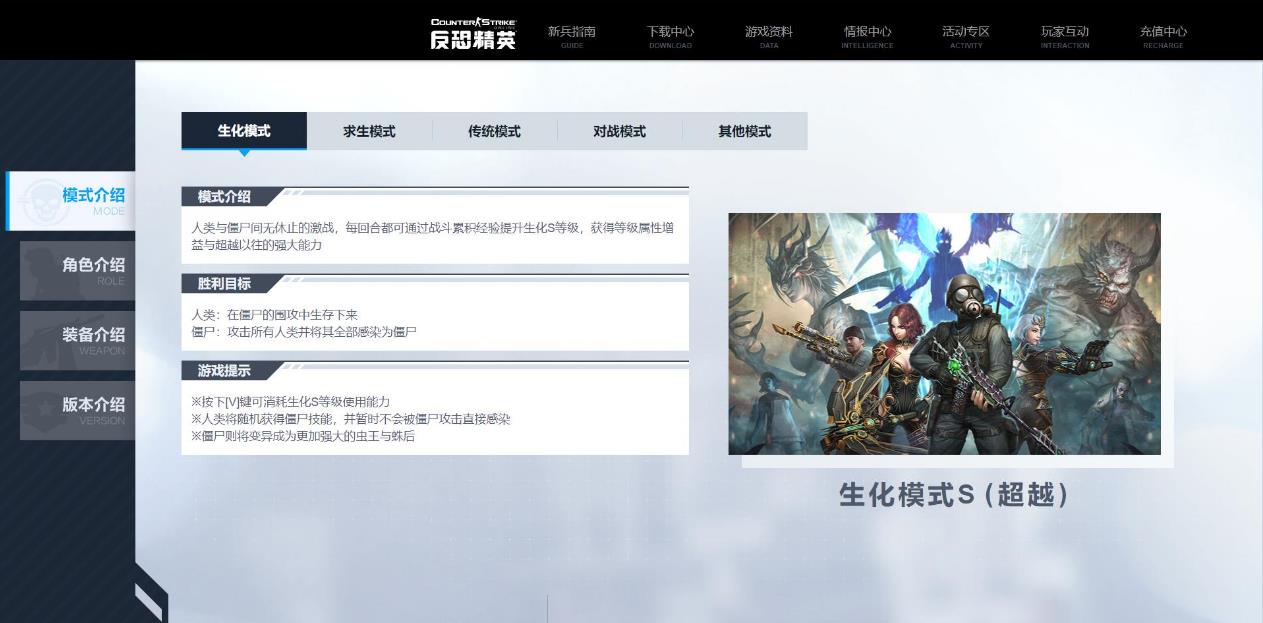Switch to the 对战模式 tab
Screen dimensions: 1263x623
[619, 131]
